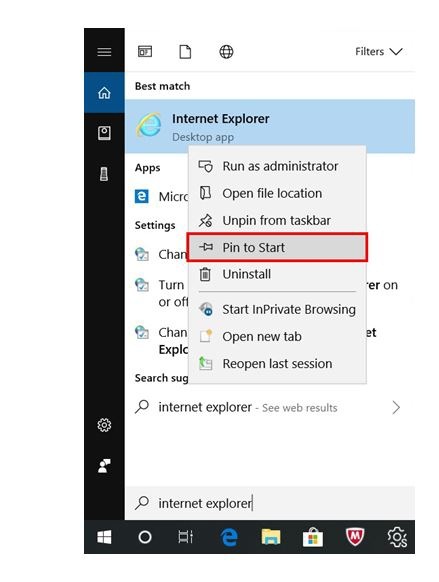Filter search results by Apps icon

click(145, 51)
